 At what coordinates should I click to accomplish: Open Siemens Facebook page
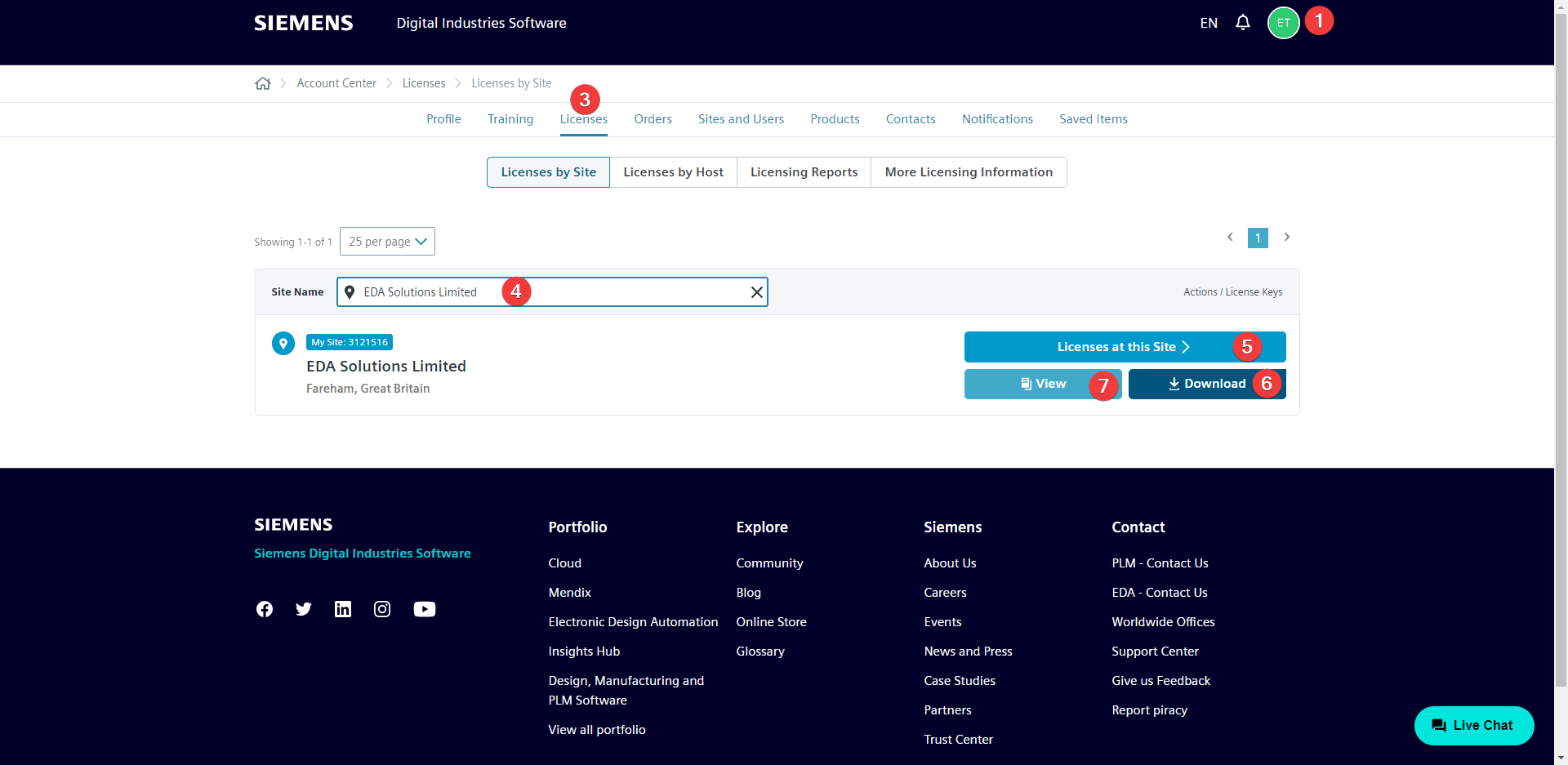(x=265, y=609)
